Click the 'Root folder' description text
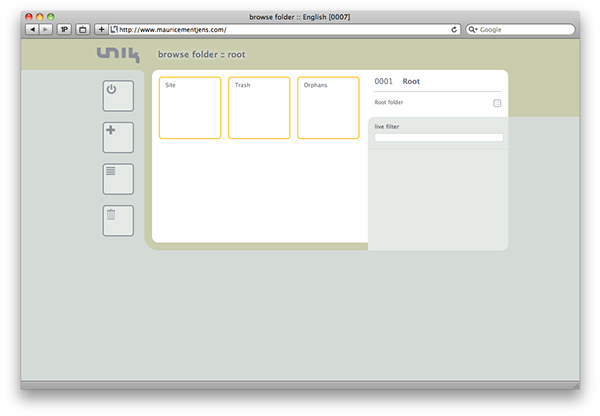This screenshot has width=600, height=416. (388, 102)
